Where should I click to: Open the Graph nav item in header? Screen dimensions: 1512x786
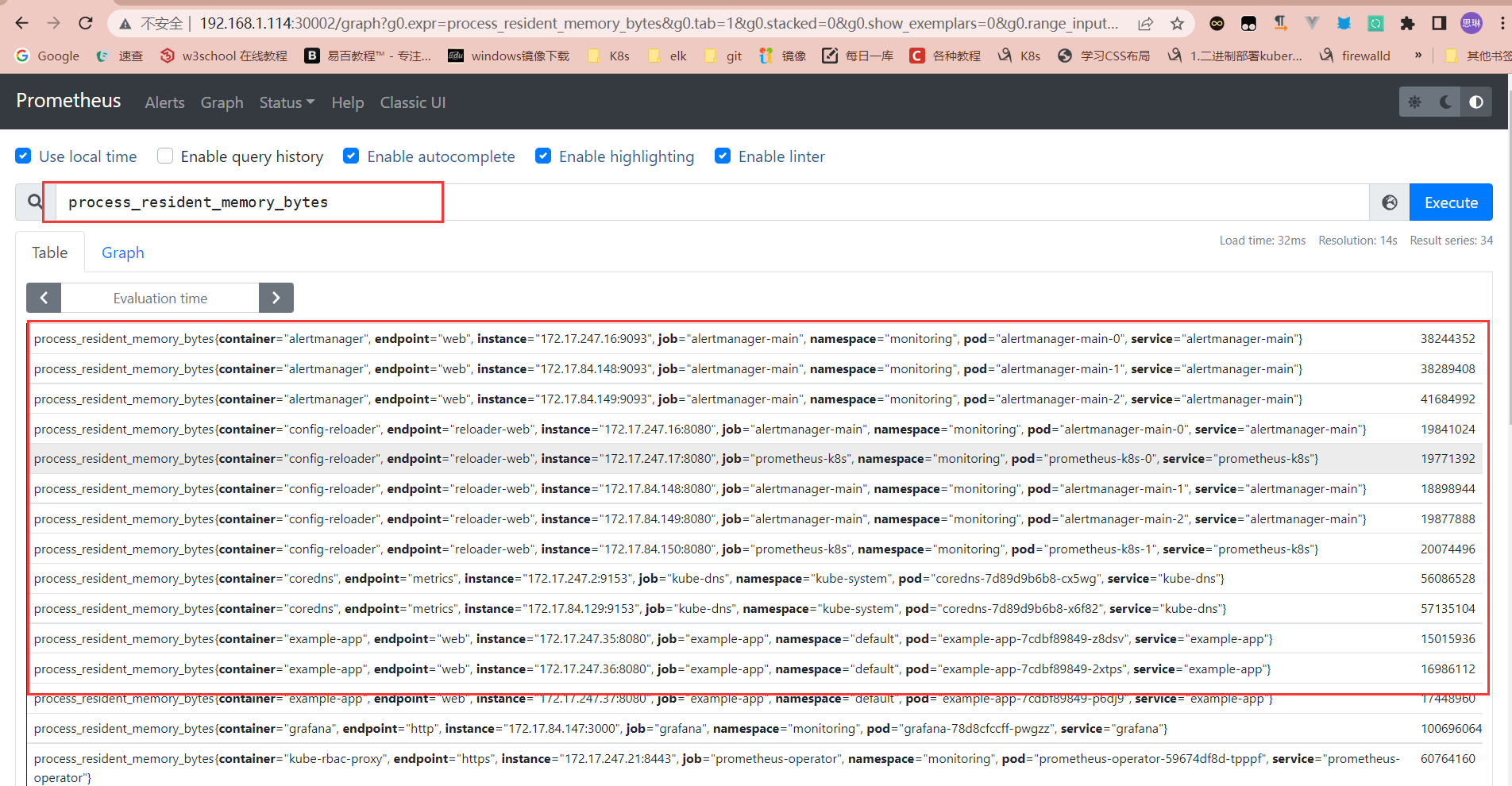point(222,102)
